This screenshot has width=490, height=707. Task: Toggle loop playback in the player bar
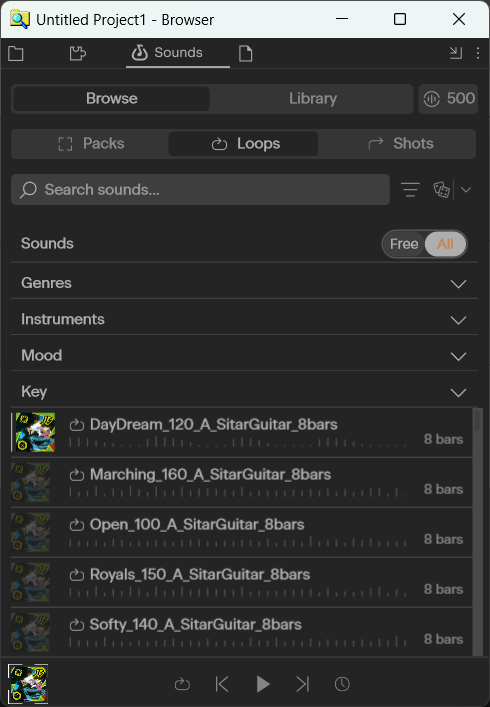click(x=182, y=684)
